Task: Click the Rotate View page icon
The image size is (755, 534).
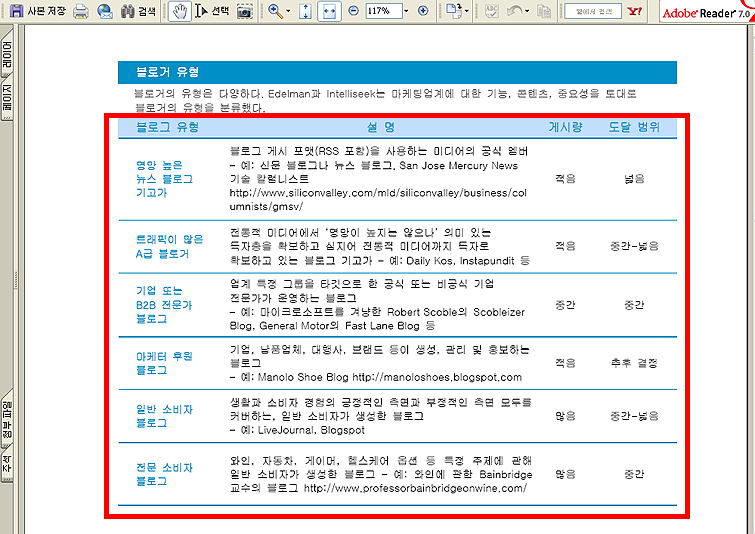Action: click(453, 11)
